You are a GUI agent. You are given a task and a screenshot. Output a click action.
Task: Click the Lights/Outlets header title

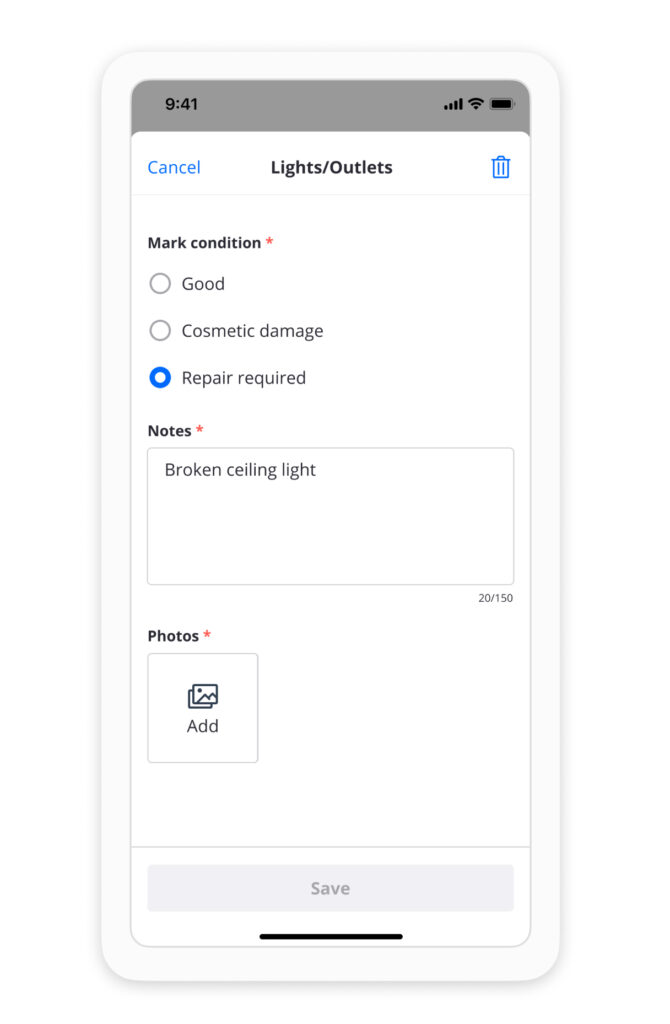[332, 168]
